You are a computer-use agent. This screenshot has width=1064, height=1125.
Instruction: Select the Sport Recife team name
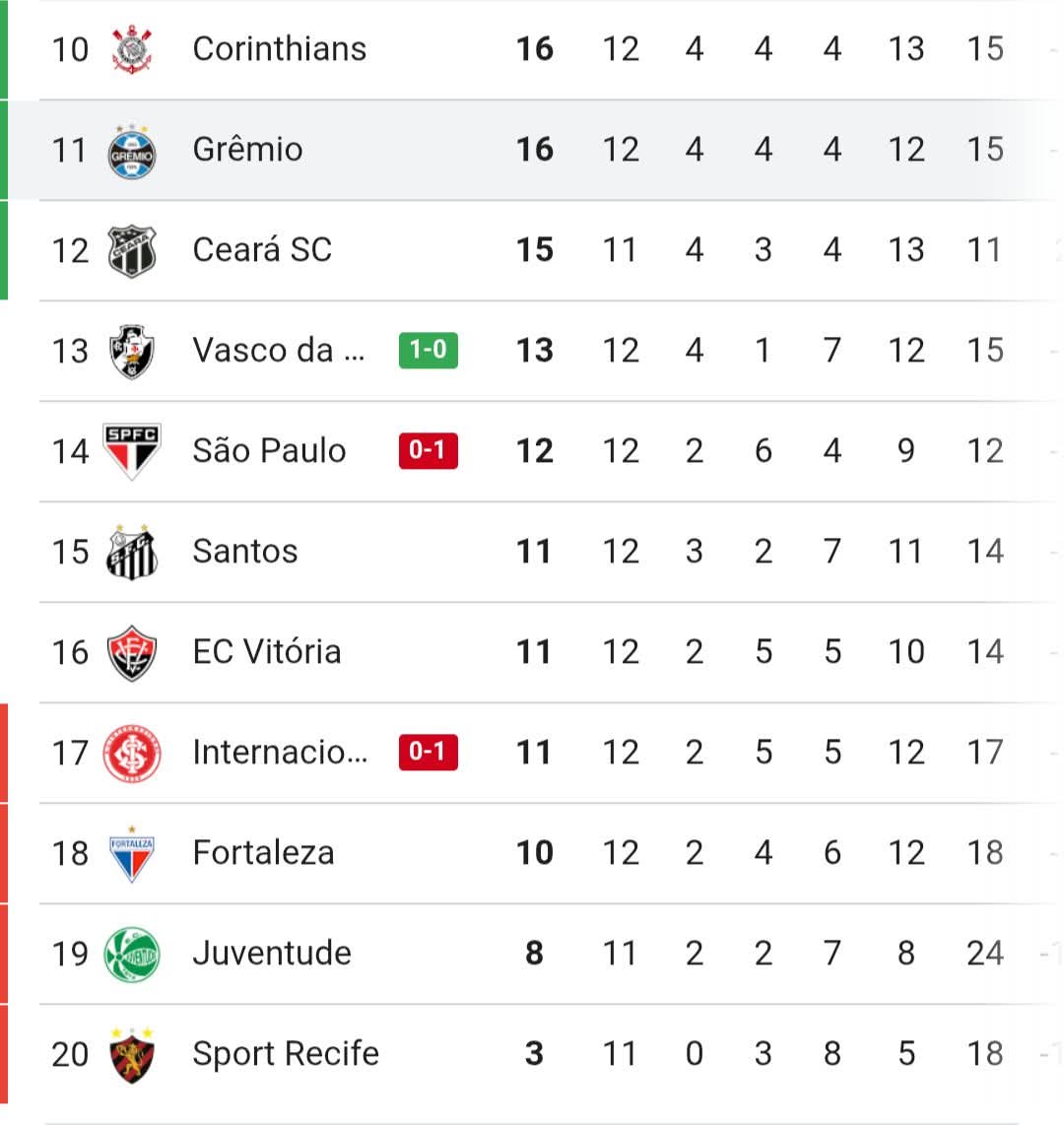pyautogui.click(x=286, y=1054)
